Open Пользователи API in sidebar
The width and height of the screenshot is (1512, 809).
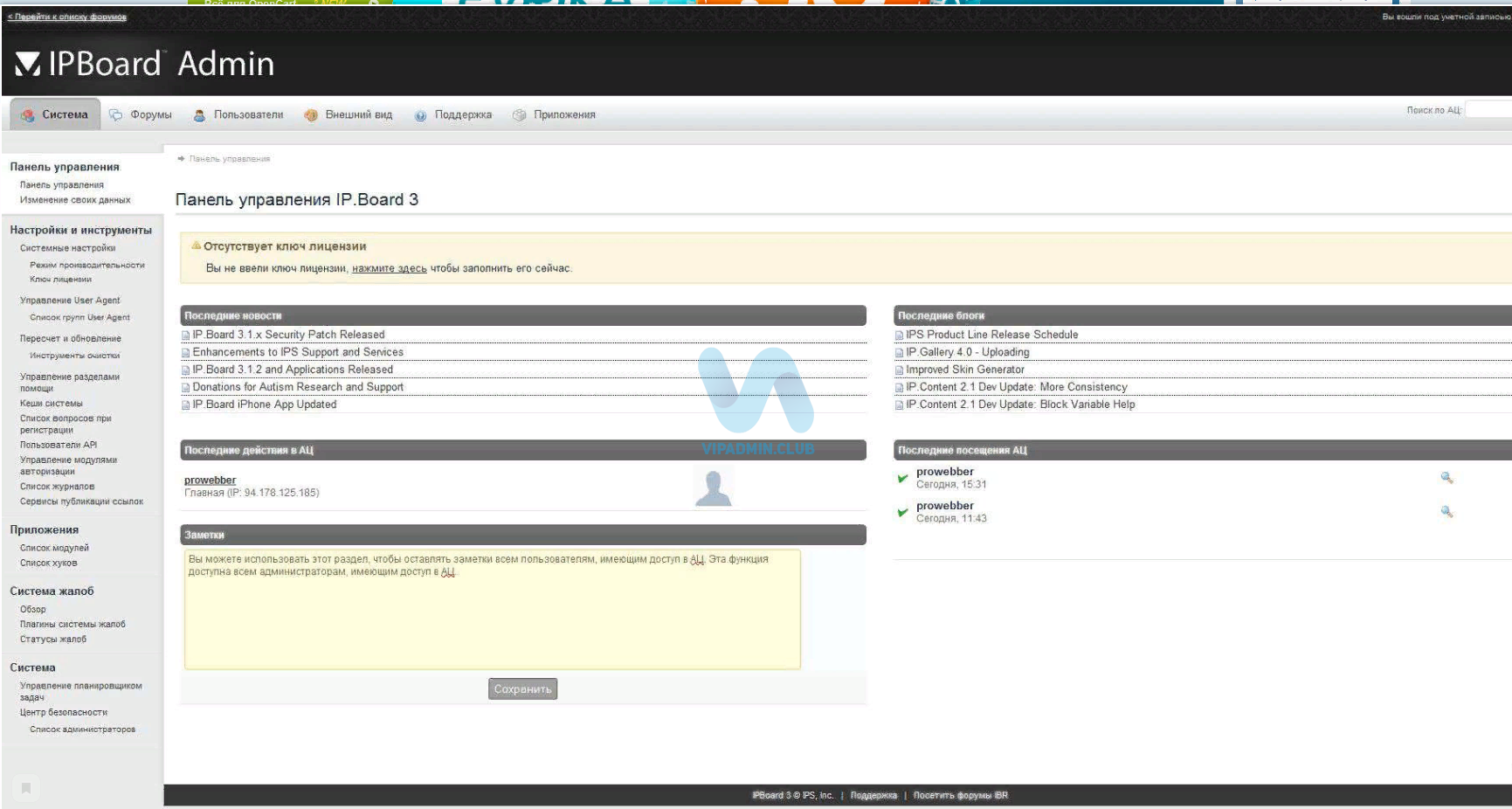tap(59, 445)
